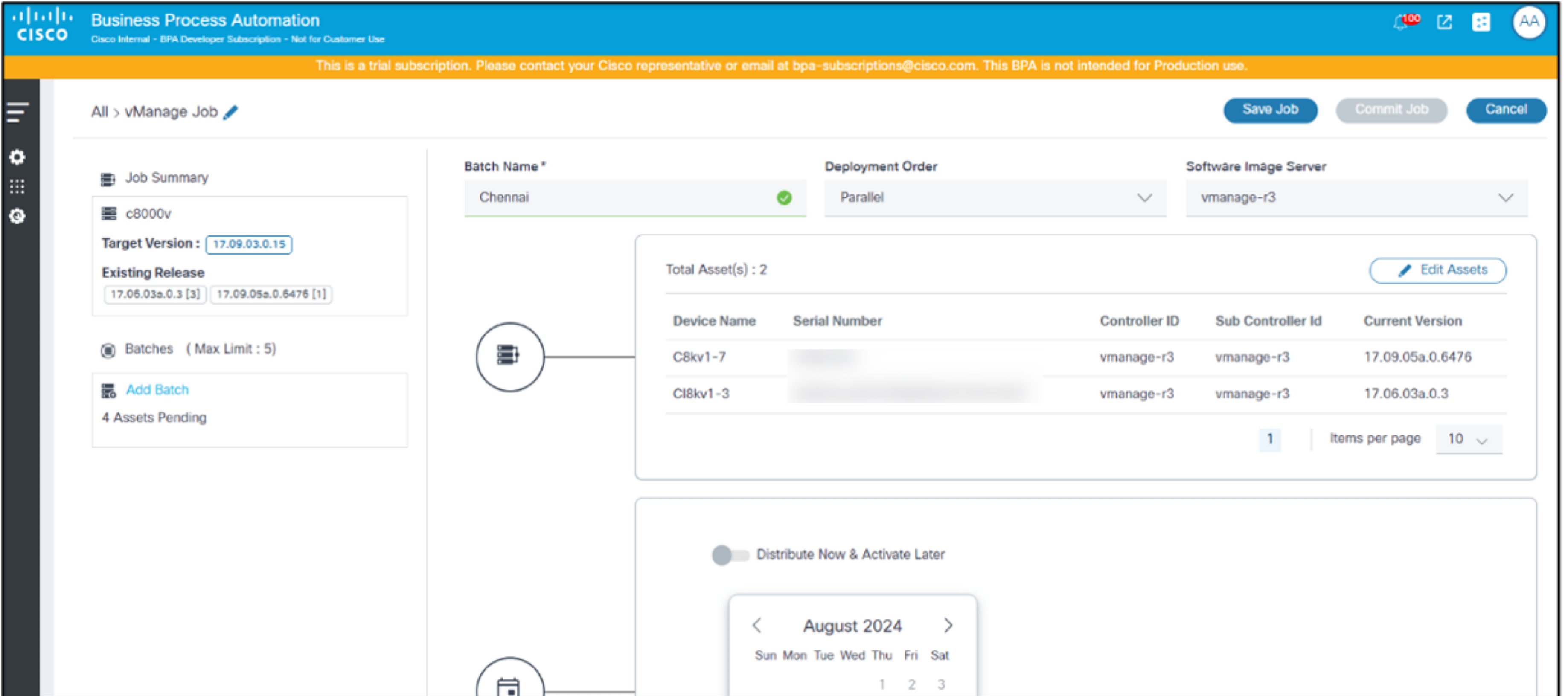
Task: Navigate to All in breadcrumb
Action: pyautogui.click(x=99, y=112)
